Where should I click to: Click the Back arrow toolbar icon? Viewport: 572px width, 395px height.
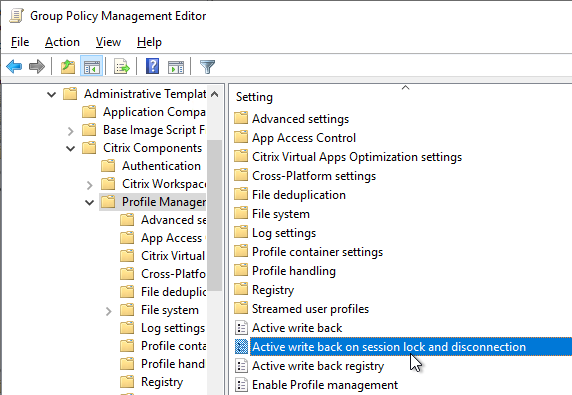coord(14,66)
